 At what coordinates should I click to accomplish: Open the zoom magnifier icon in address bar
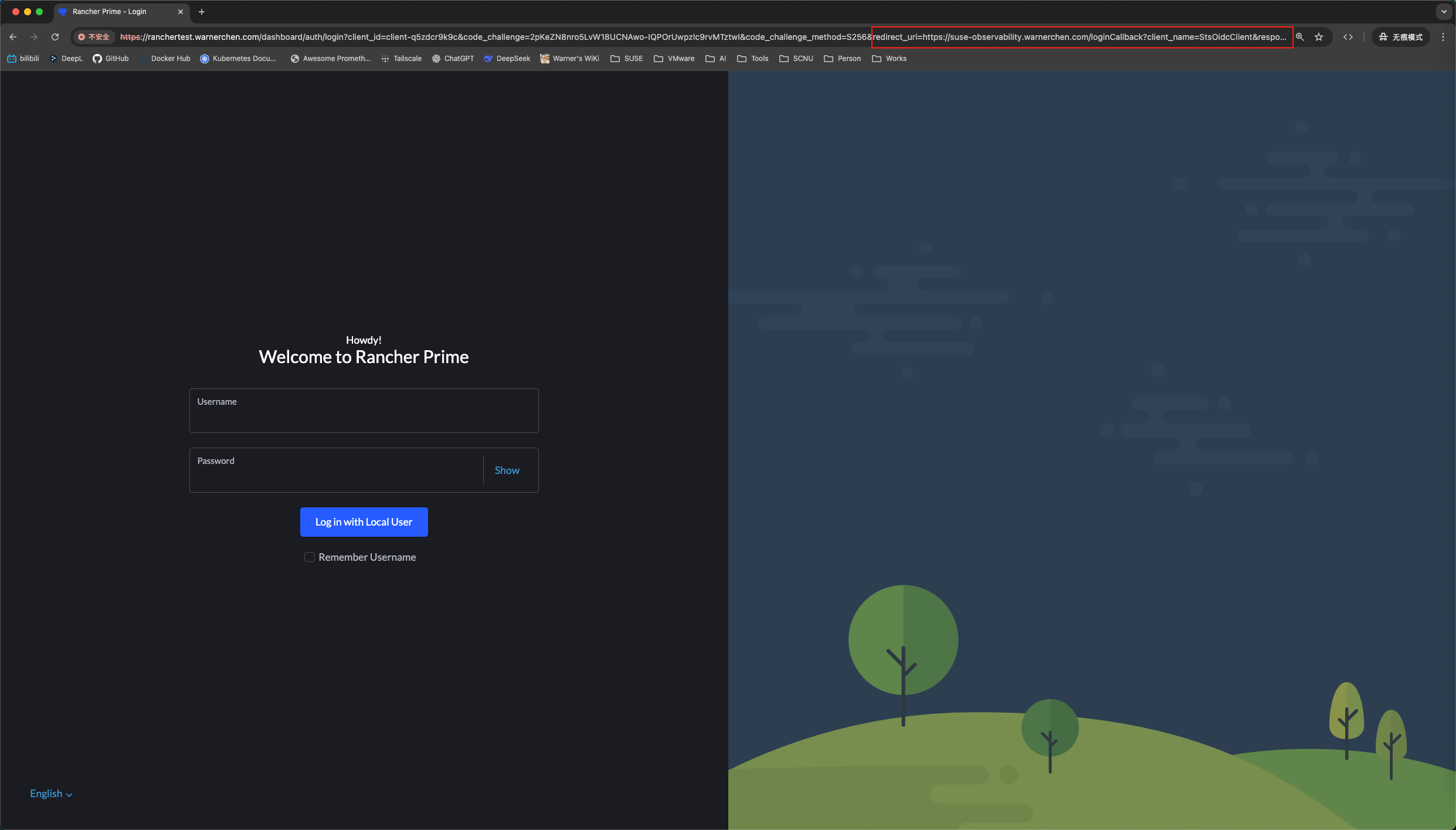[x=1300, y=37]
